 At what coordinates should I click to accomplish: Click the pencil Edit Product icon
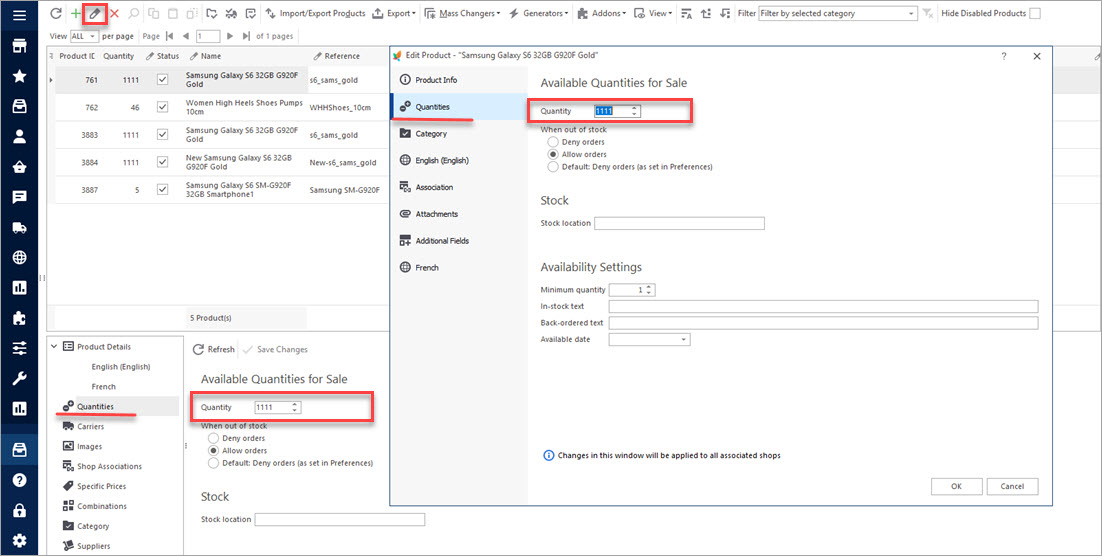pos(94,13)
